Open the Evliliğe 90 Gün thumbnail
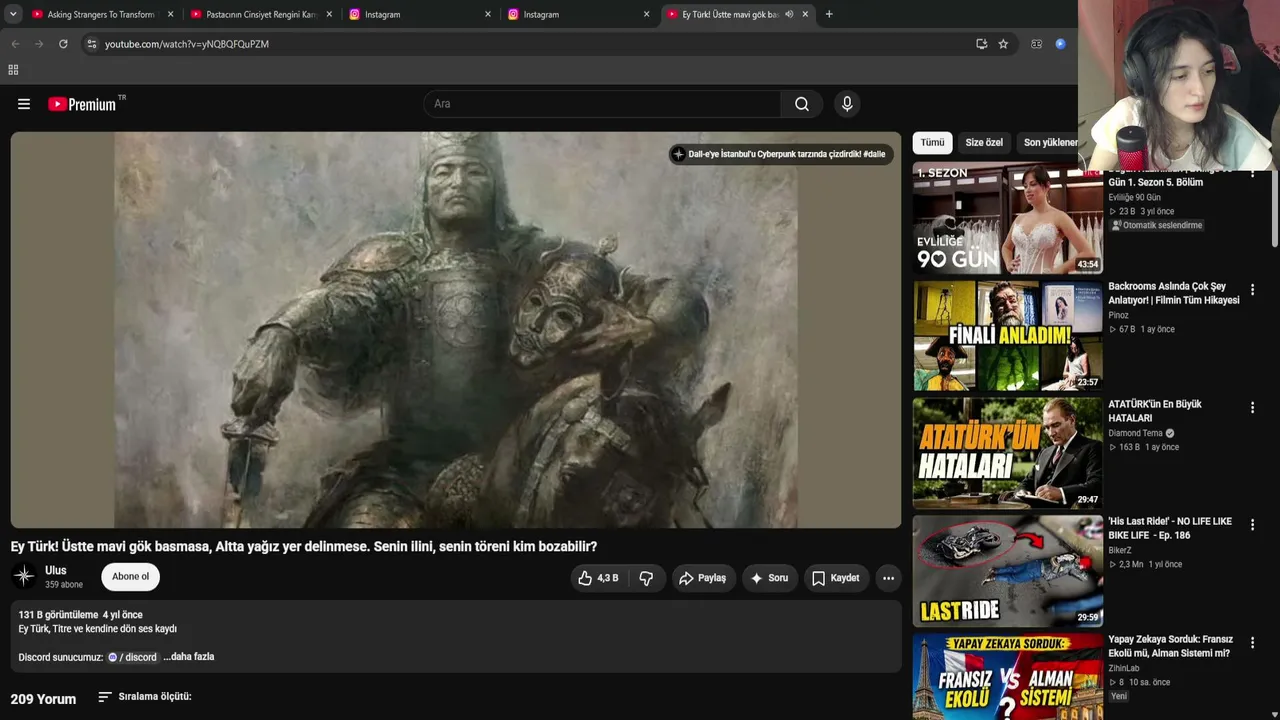Image resolution: width=1280 pixels, height=720 pixels. click(x=1008, y=218)
